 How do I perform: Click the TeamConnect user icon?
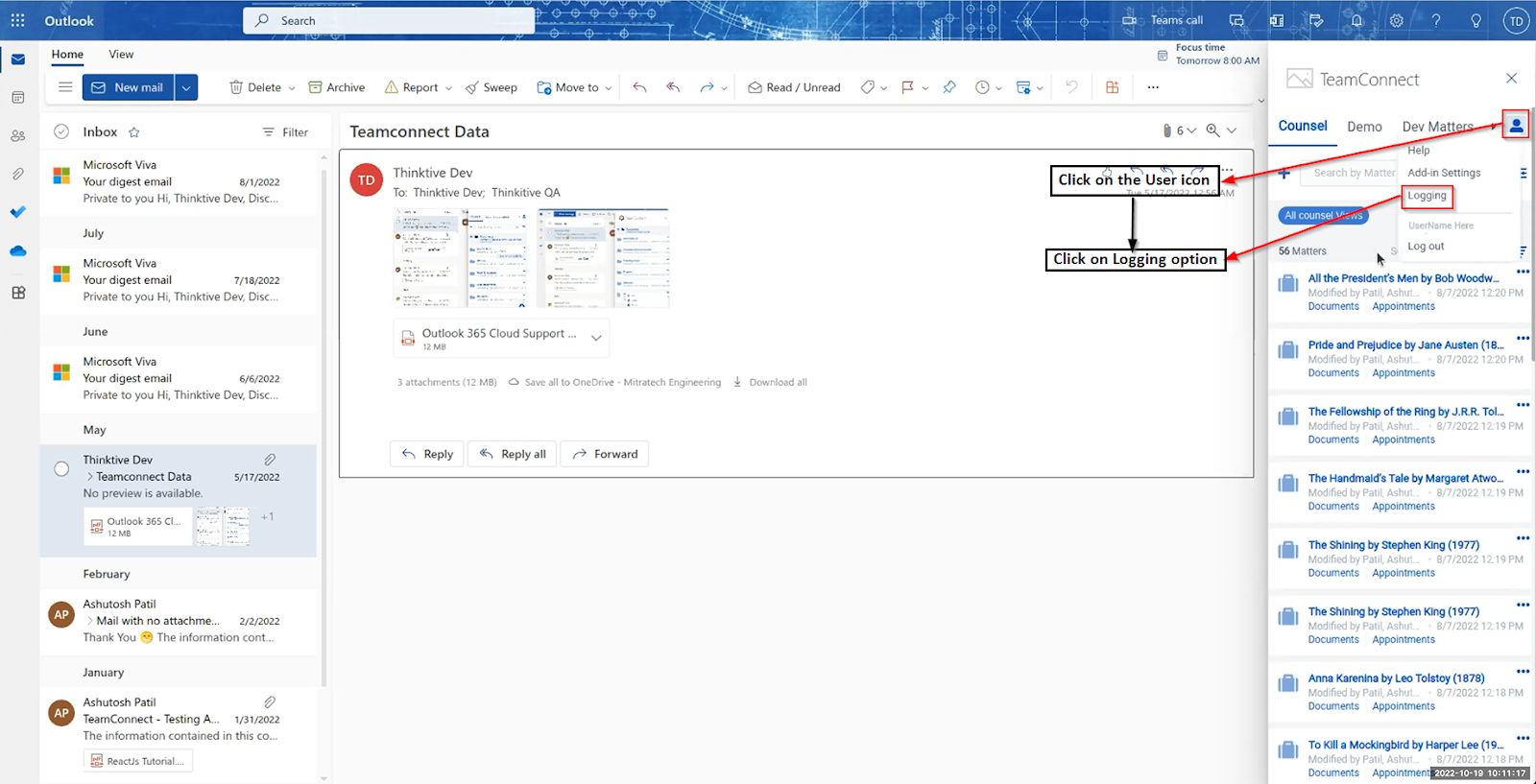[1516, 125]
